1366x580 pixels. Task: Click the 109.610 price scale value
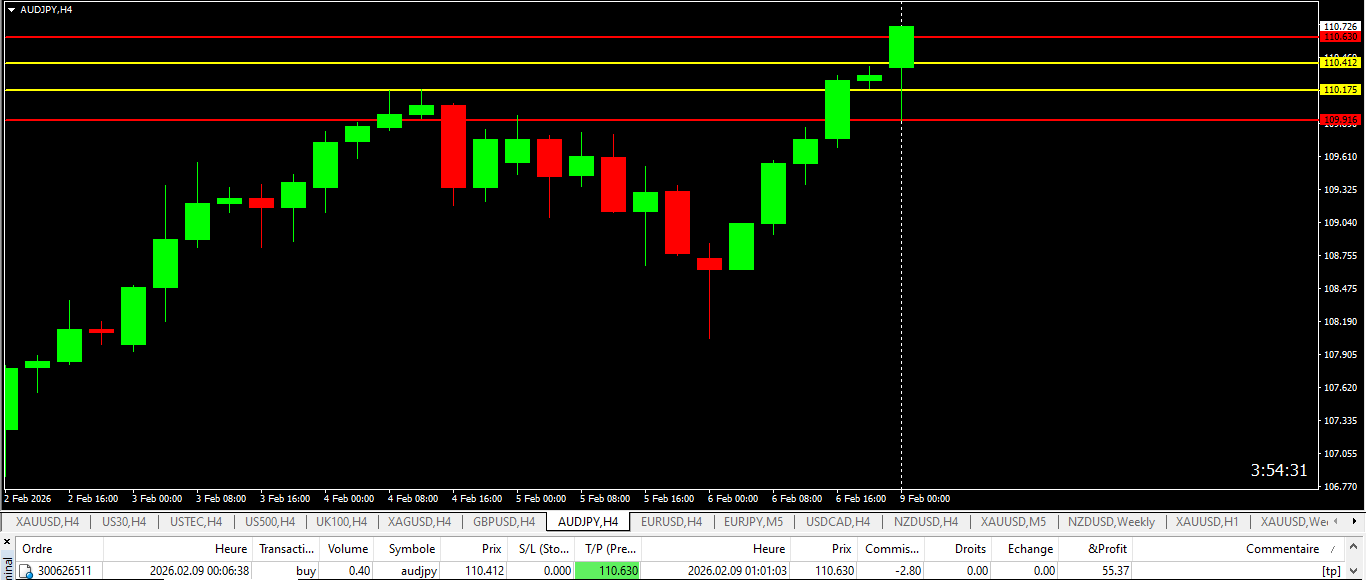[1340, 157]
